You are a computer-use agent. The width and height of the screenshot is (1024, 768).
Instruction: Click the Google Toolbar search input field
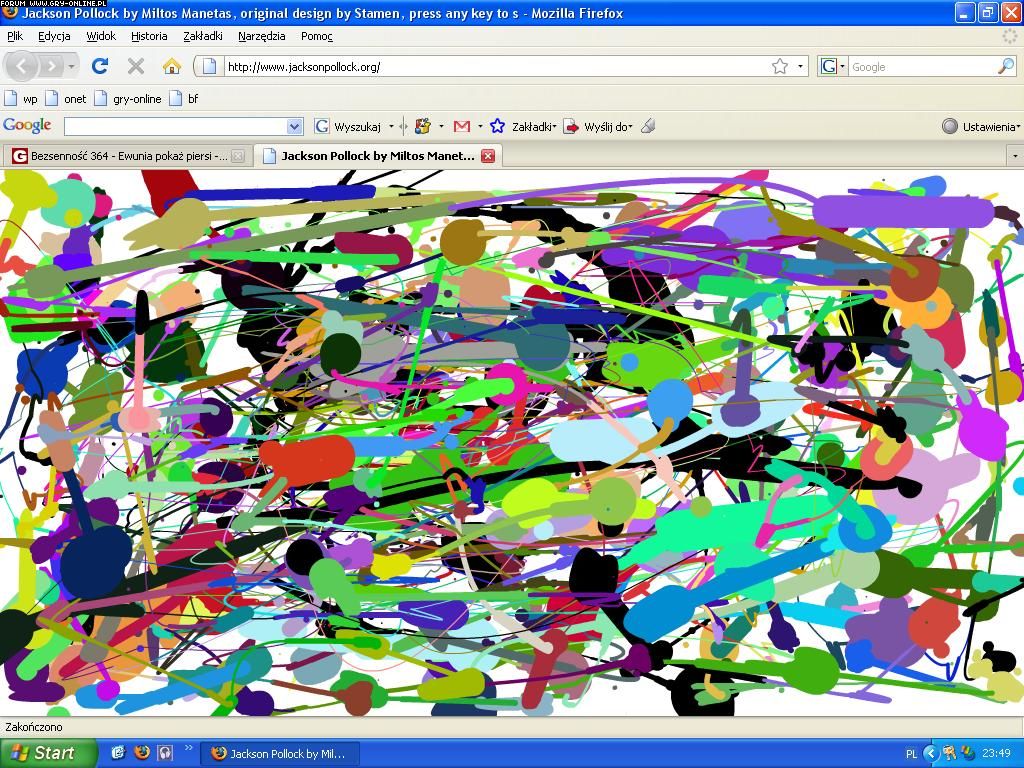click(x=175, y=126)
